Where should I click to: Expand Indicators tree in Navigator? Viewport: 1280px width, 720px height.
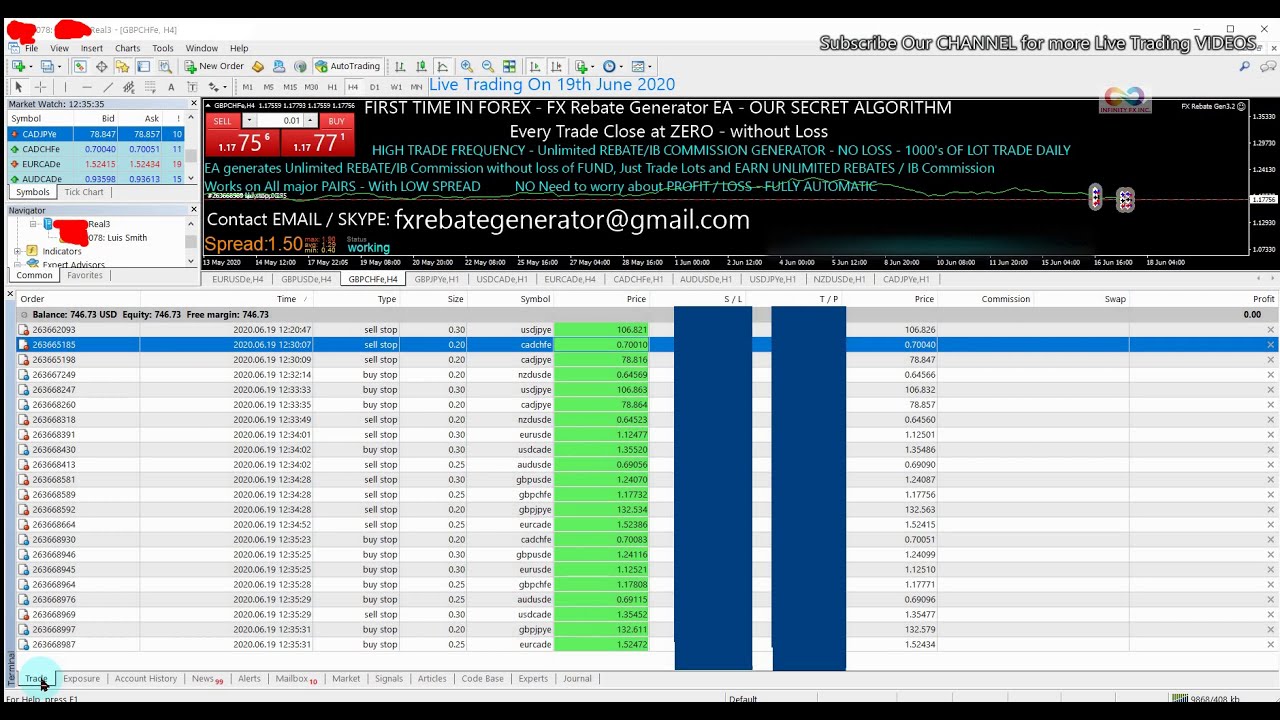coord(18,251)
